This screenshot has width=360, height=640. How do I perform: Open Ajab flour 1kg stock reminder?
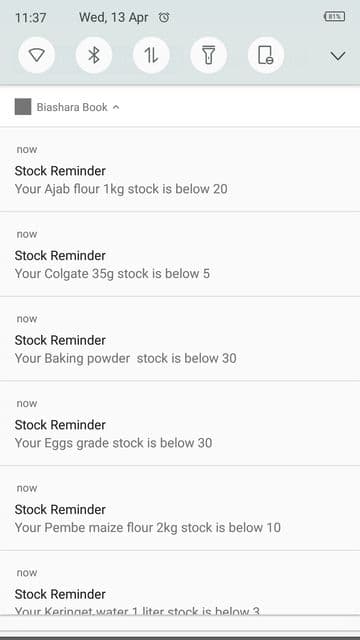pyautogui.click(x=180, y=170)
